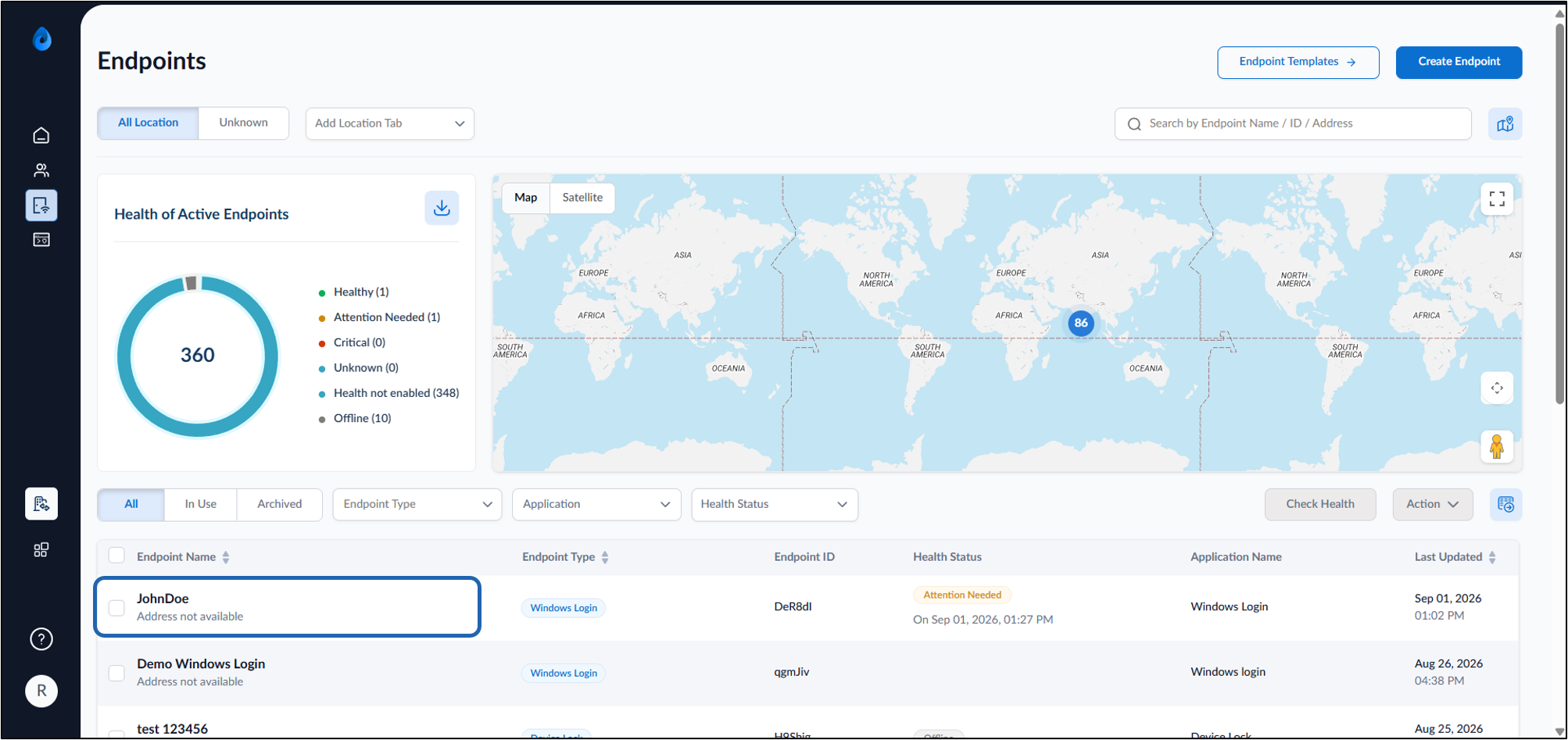Image resolution: width=1568 pixels, height=740 pixels.
Task: Open the R profile avatar
Action: click(41, 691)
